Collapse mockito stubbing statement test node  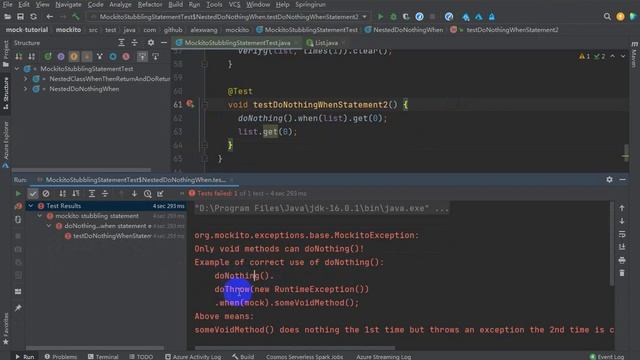point(40,216)
